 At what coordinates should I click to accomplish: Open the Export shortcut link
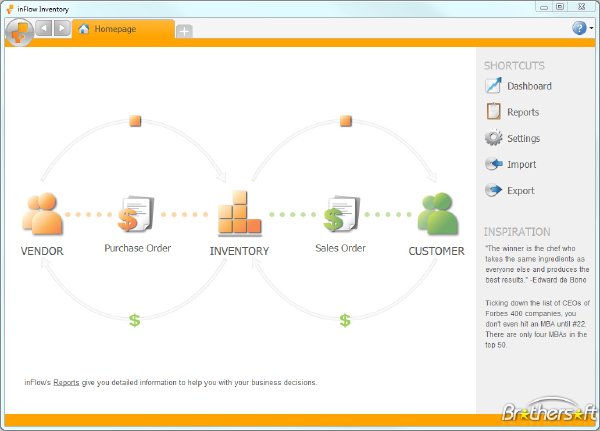click(521, 191)
